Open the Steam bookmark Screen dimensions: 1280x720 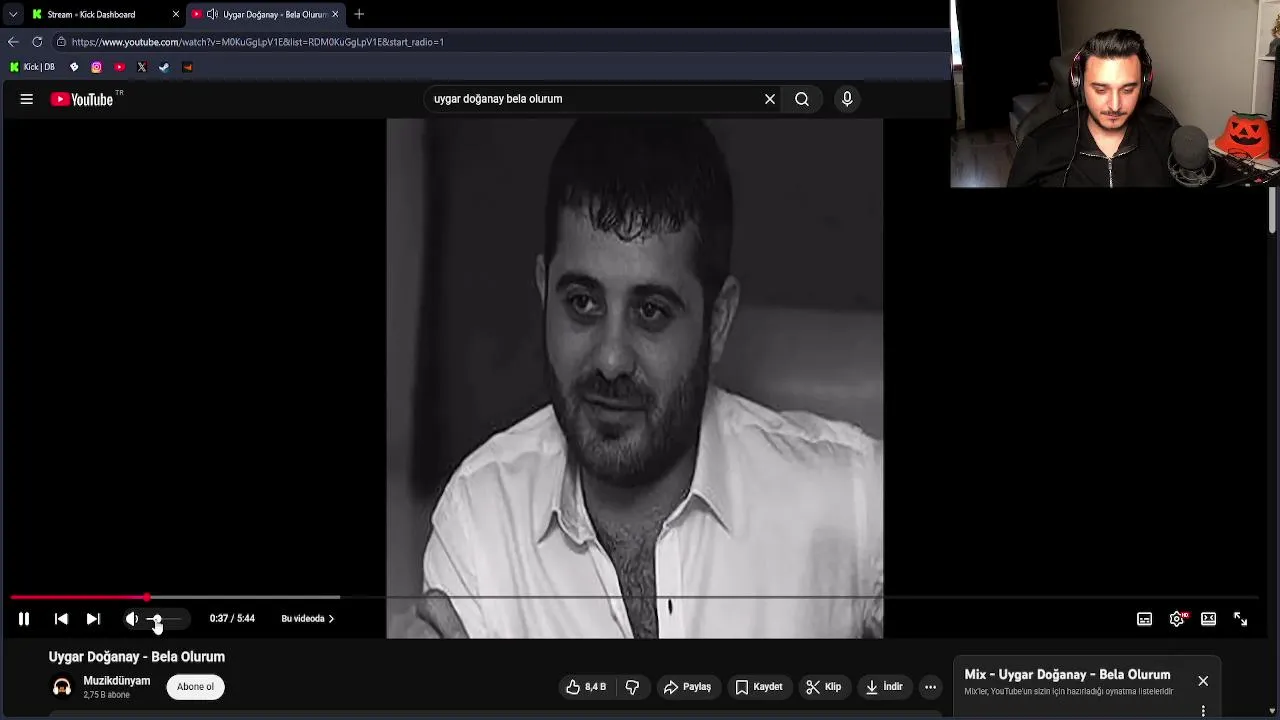164,67
